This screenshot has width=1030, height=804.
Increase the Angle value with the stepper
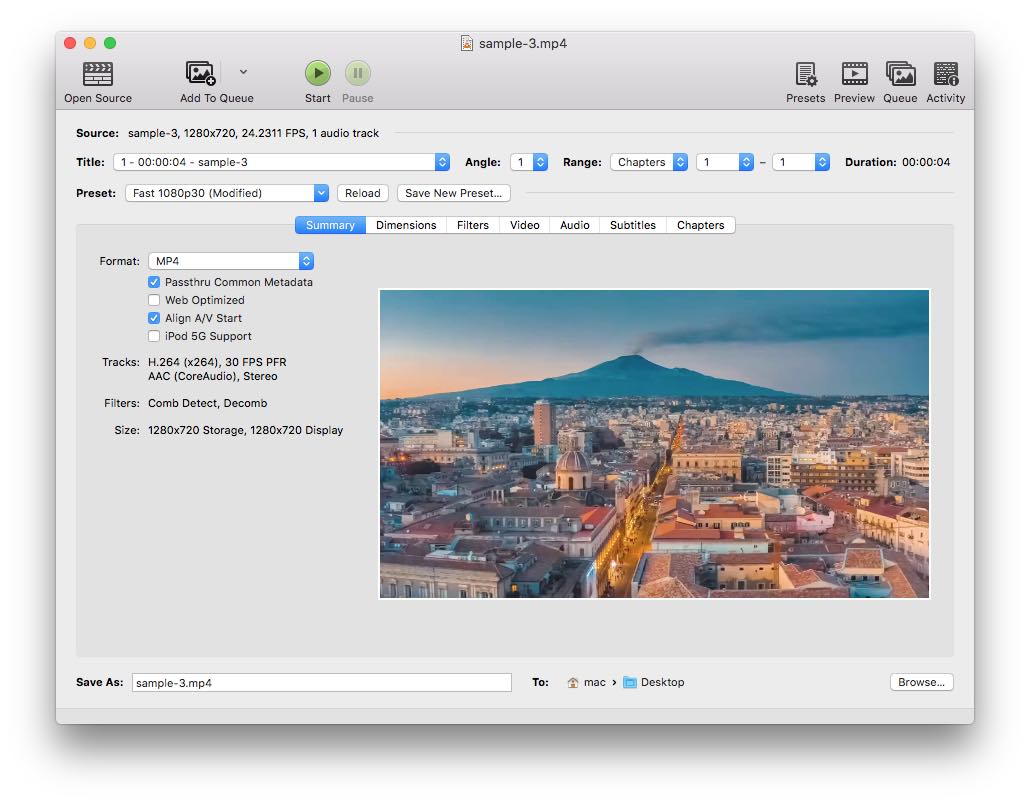[x=540, y=157]
